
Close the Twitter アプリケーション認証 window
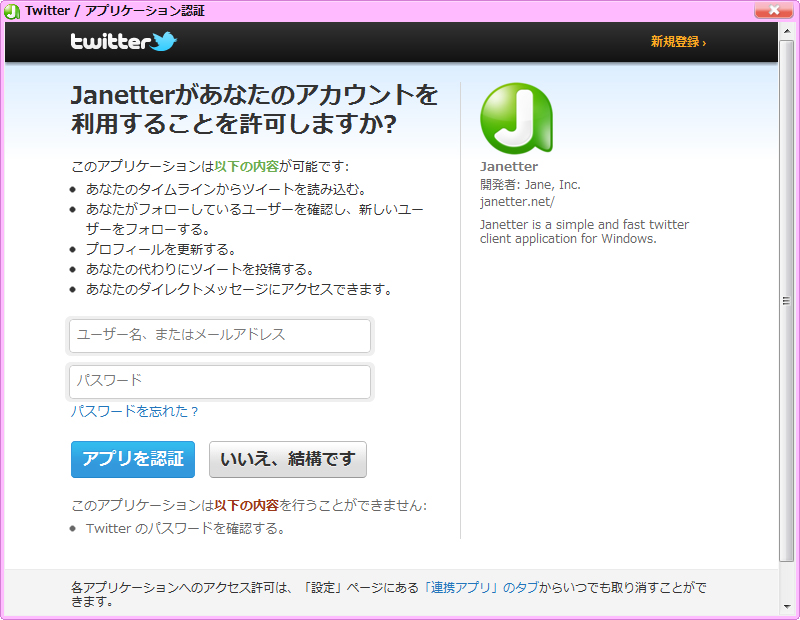[776, 11]
